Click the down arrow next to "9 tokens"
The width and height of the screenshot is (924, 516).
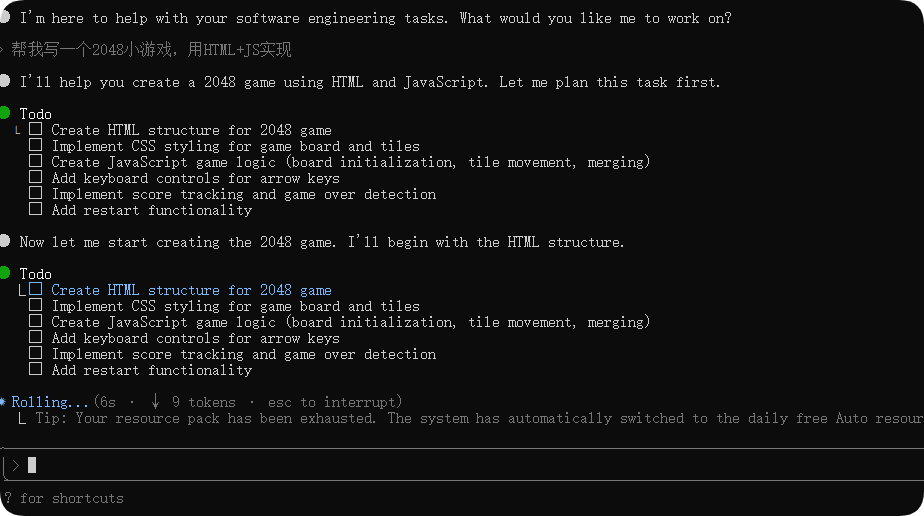[156, 402]
